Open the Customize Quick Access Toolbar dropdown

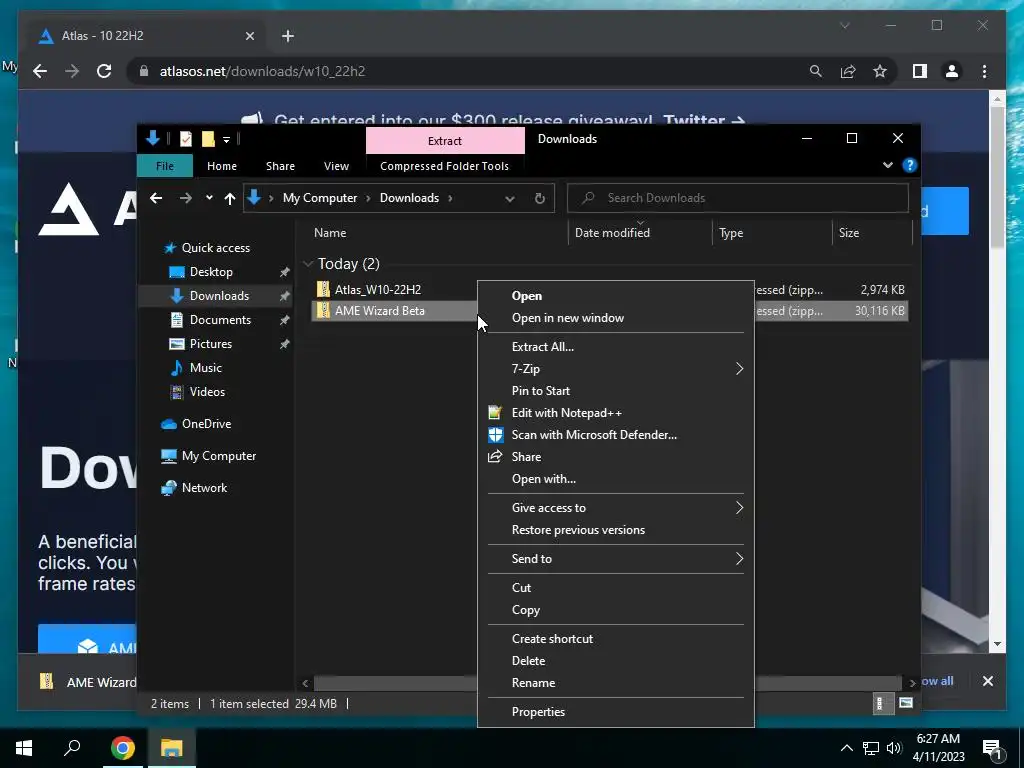226,139
